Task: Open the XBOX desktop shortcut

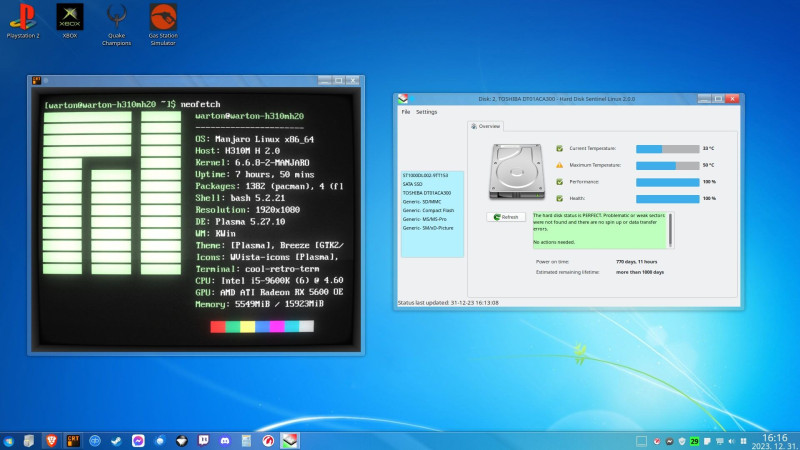Action: [x=70, y=17]
